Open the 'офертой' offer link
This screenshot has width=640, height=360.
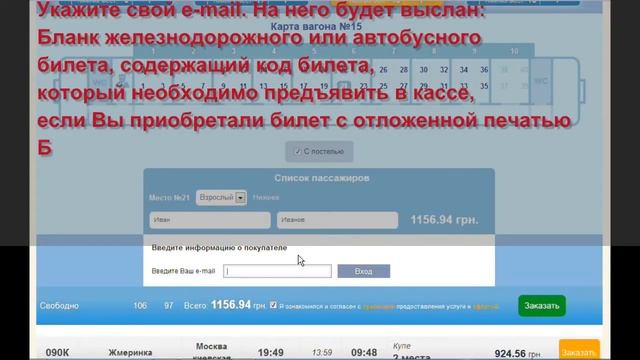485,307
